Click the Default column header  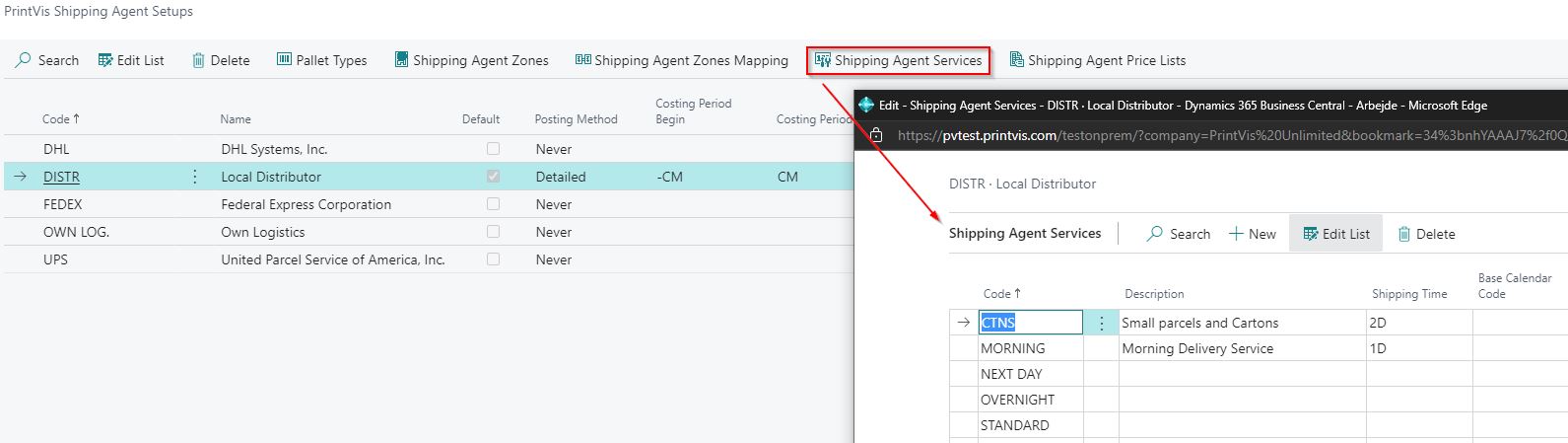[x=481, y=119]
